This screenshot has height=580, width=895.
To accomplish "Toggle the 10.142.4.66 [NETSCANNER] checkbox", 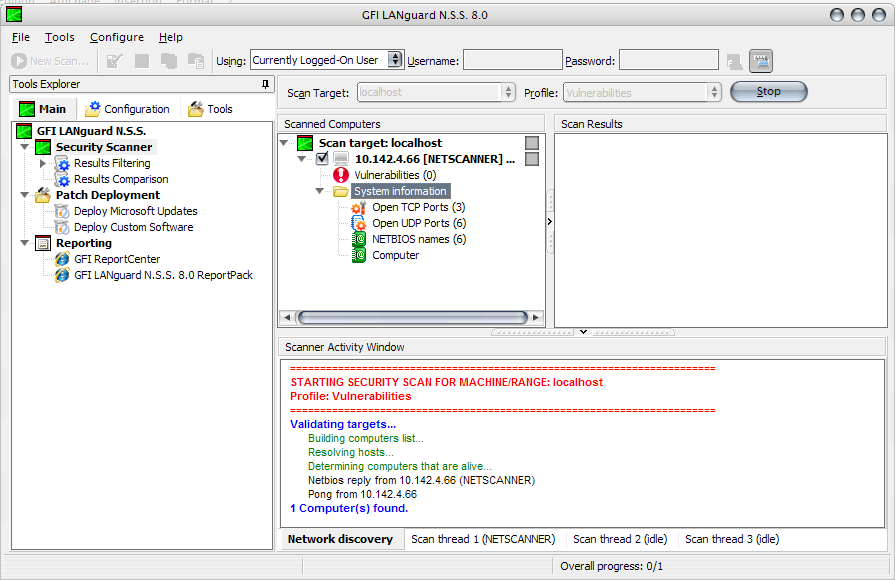I will [322, 159].
